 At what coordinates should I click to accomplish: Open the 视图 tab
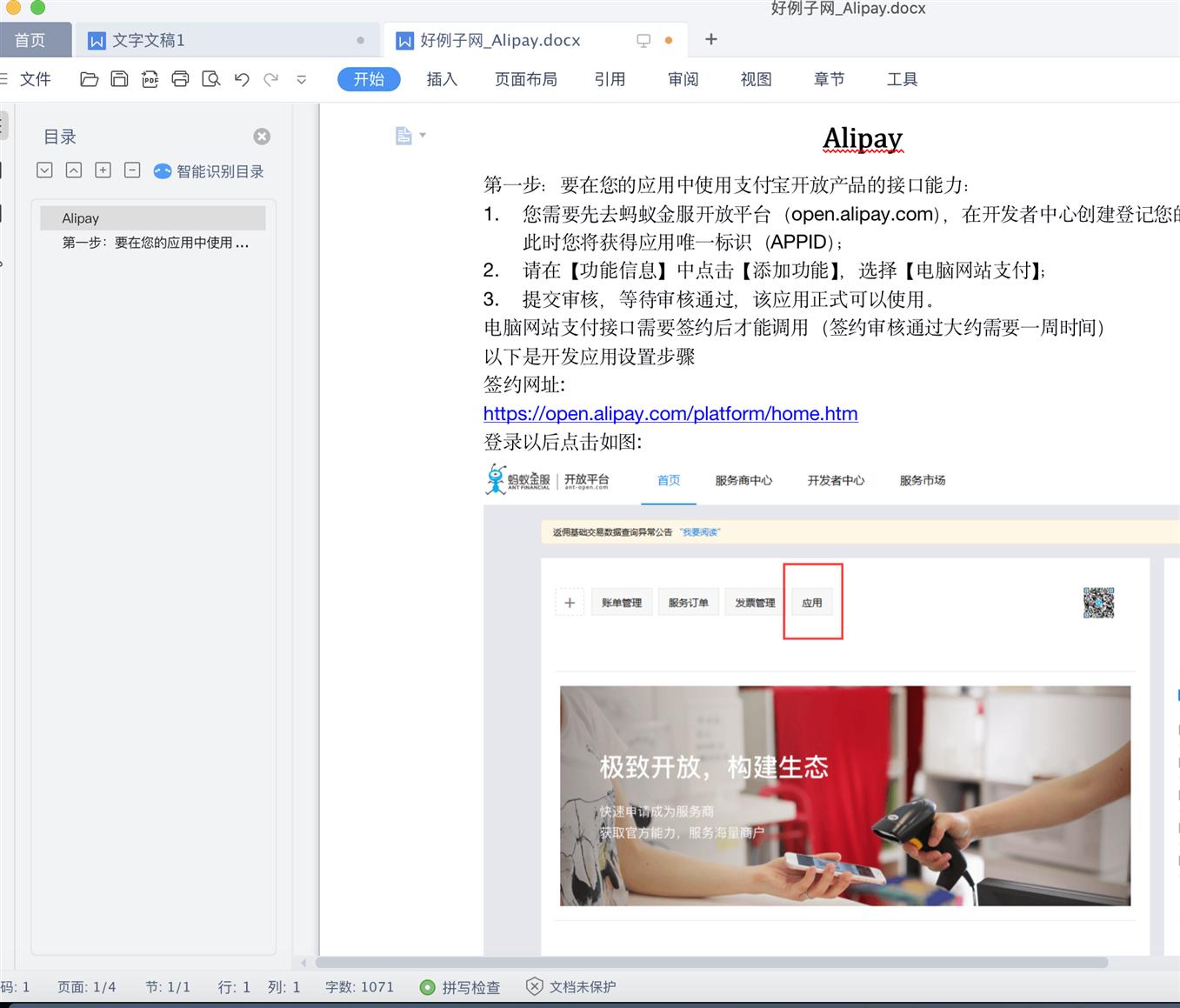tap(756, 79)
